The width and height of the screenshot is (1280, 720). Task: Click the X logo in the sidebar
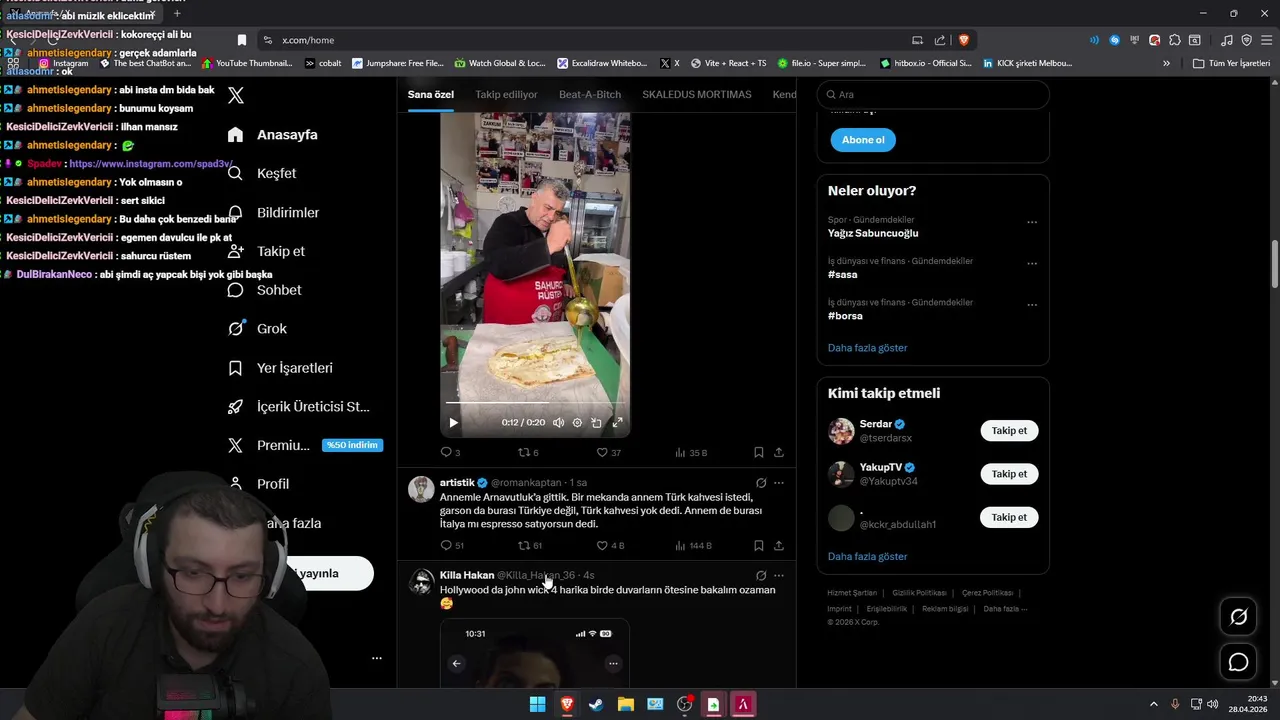pyautogui.click(x=236, y=96)
